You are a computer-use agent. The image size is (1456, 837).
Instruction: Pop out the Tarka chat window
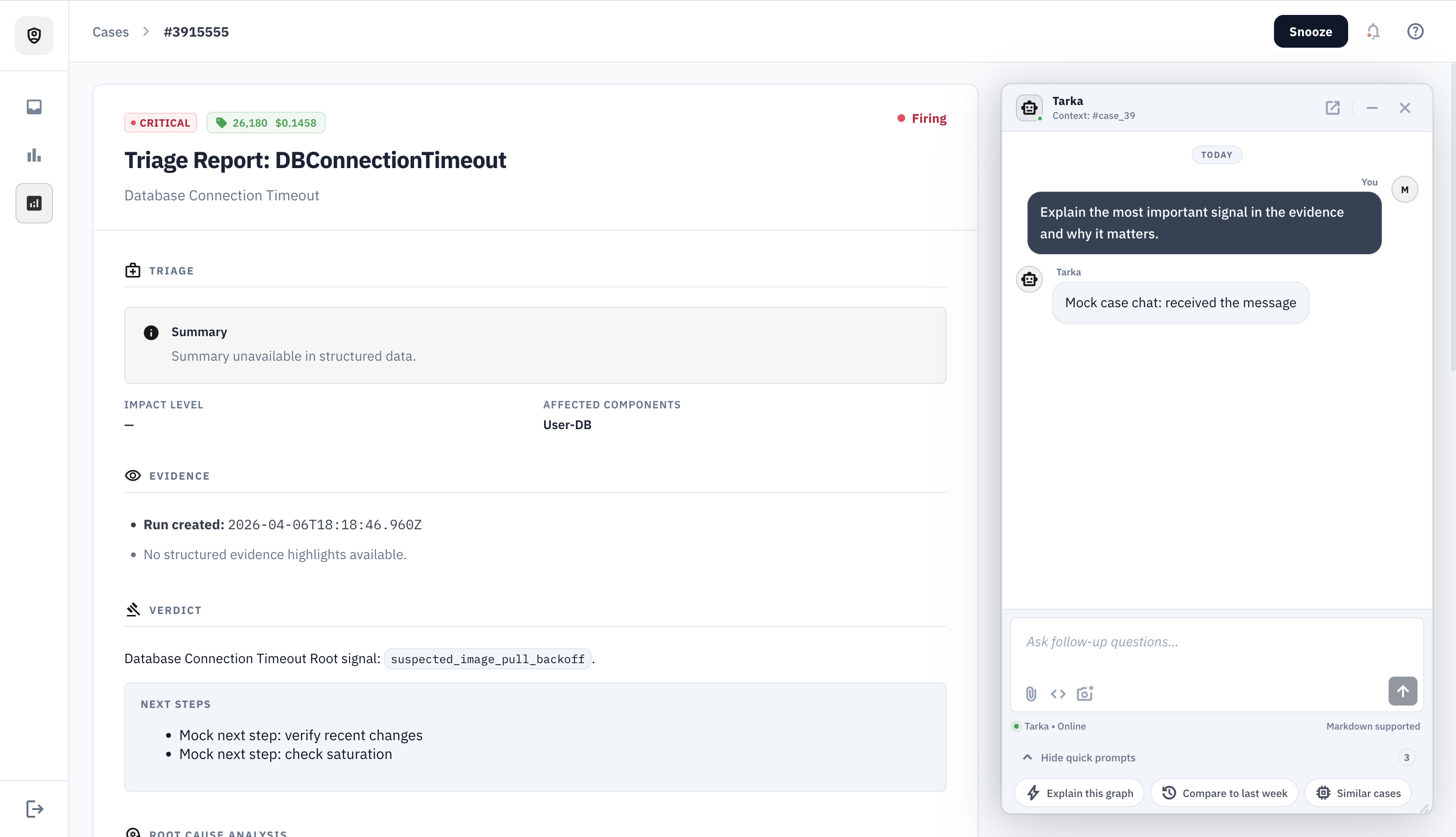pos(1332,108)
